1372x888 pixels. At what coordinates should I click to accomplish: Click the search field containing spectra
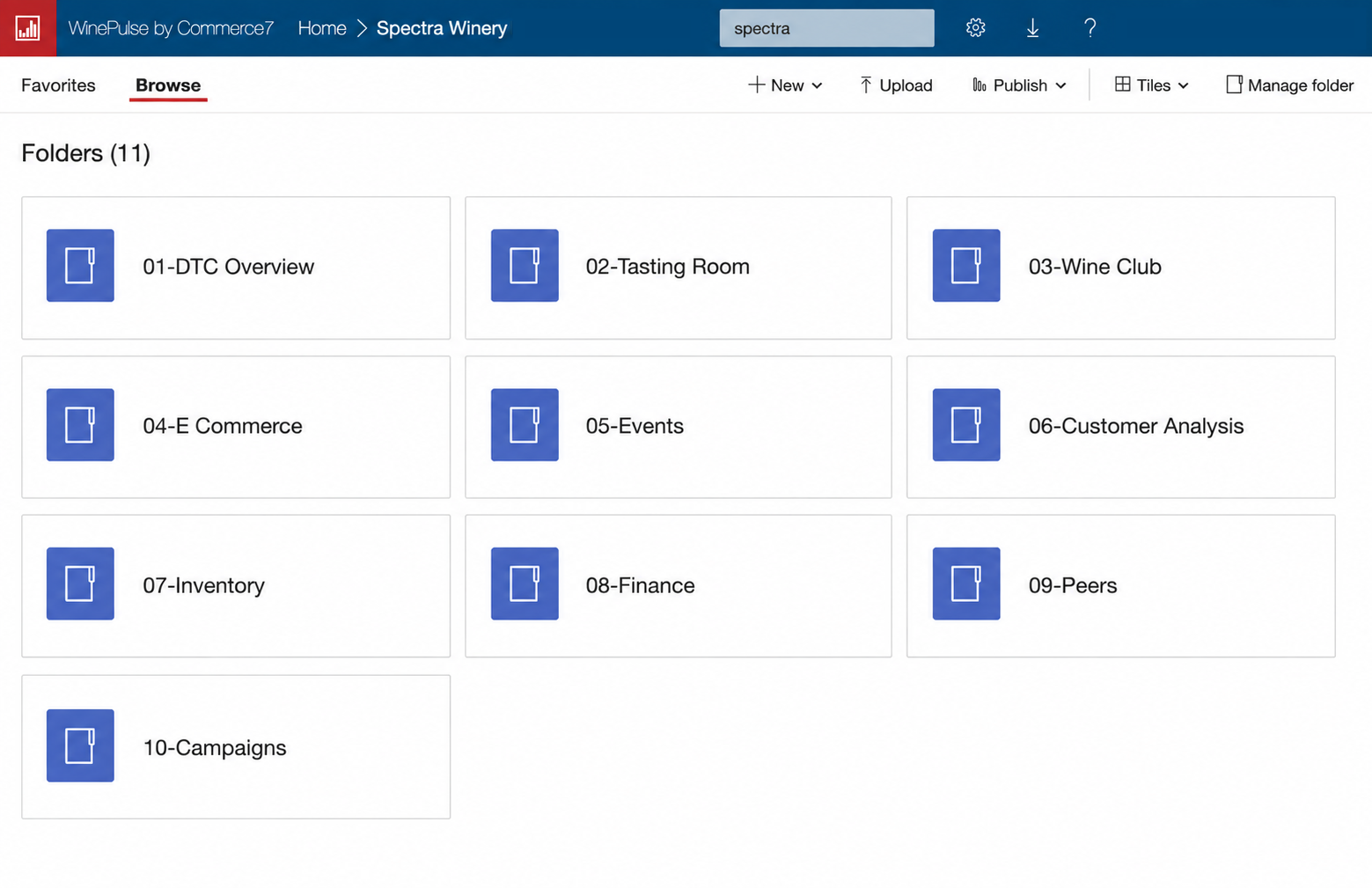pyautogui.click(x=826, y=28)
